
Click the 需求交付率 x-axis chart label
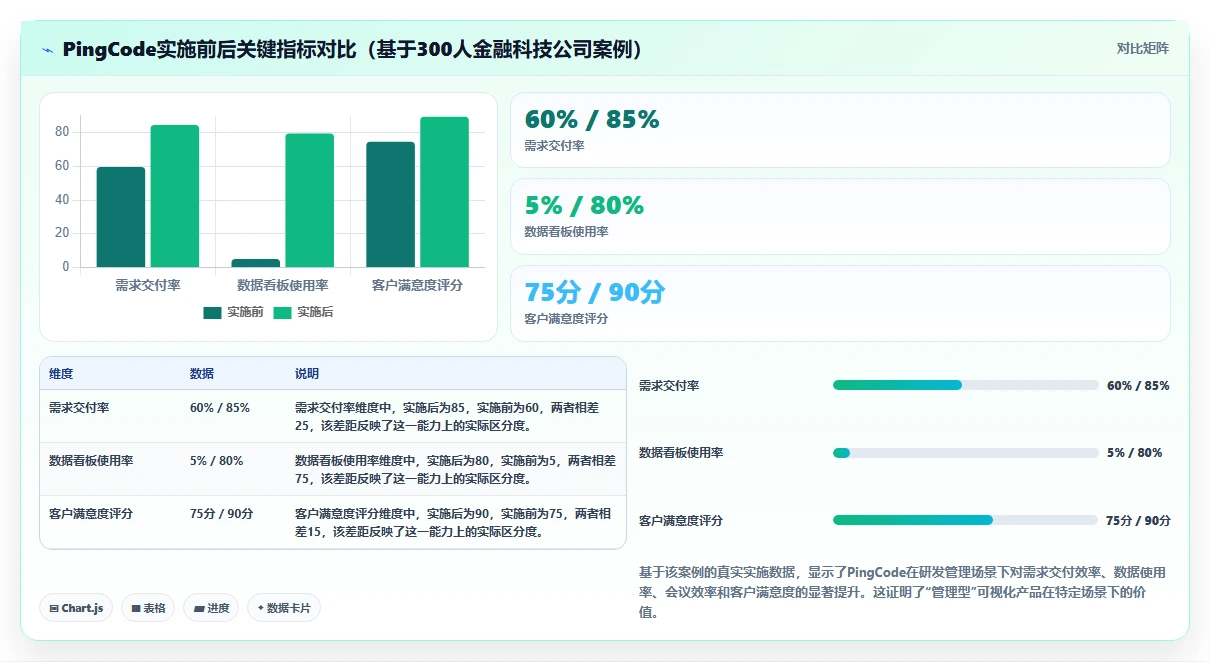tap(148, 285)
